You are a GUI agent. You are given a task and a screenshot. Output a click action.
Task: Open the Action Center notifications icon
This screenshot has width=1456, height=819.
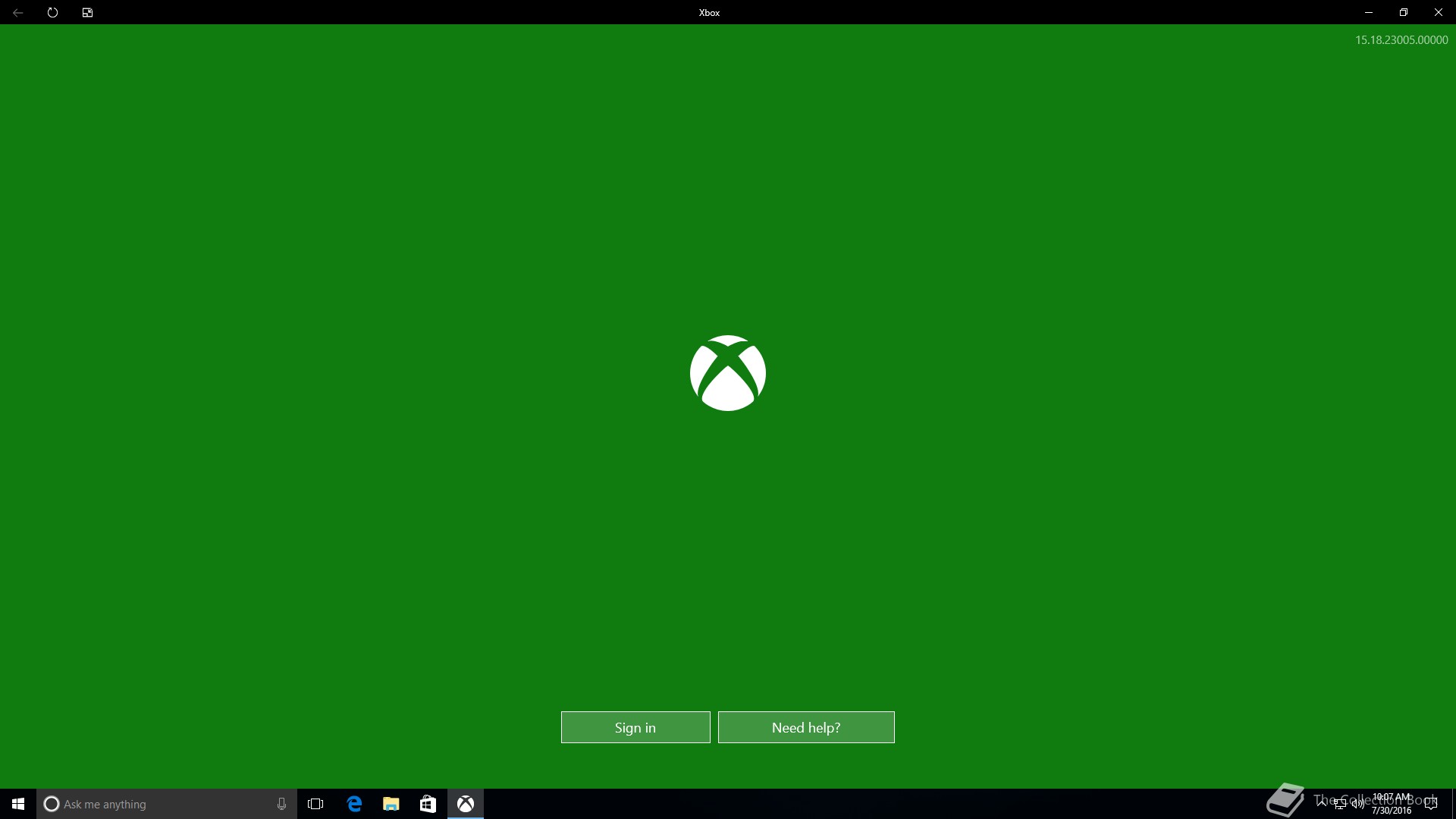pos(1431,804)
